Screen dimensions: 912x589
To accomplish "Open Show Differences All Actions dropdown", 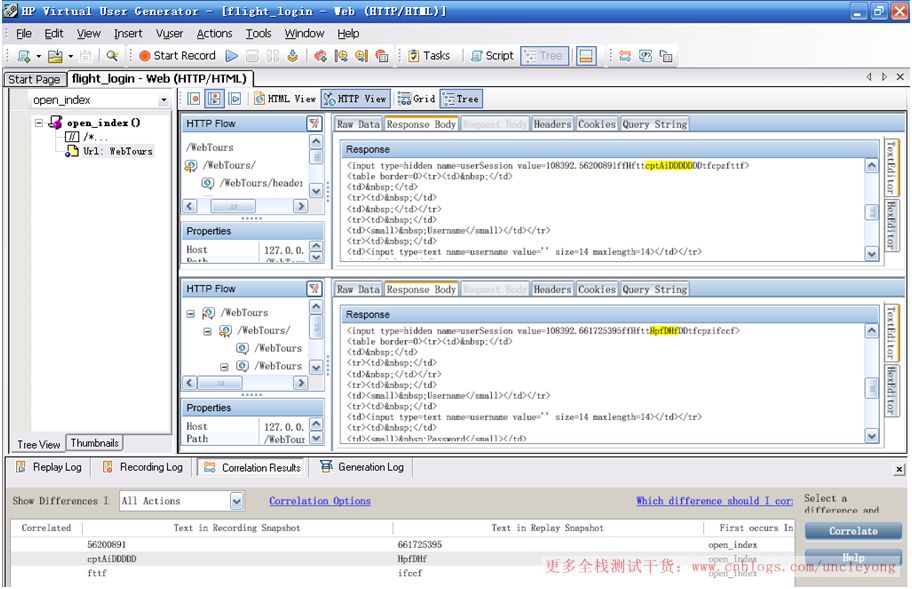I will [236, 501].
